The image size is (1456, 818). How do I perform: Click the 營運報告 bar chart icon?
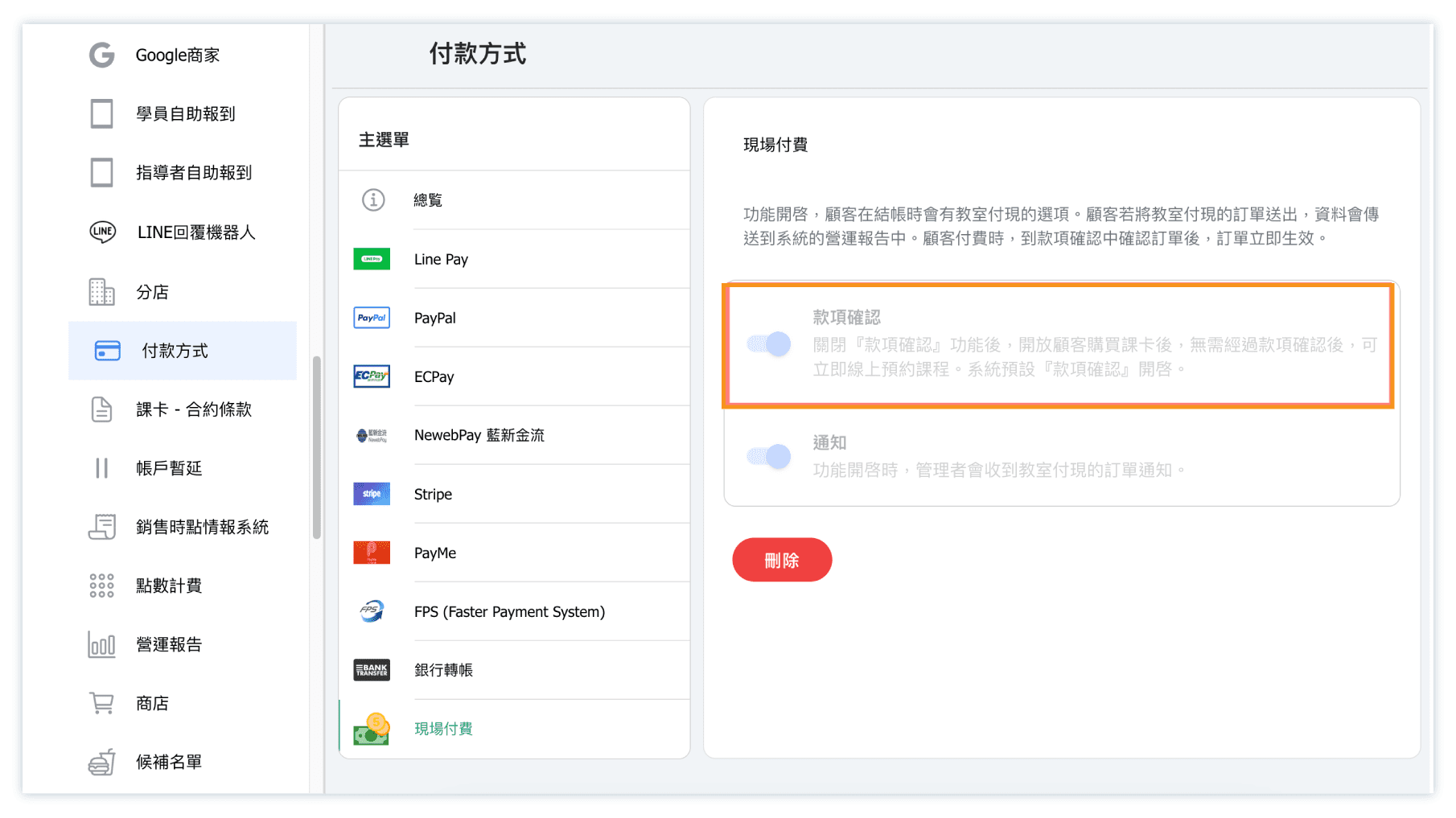[102, 644]
